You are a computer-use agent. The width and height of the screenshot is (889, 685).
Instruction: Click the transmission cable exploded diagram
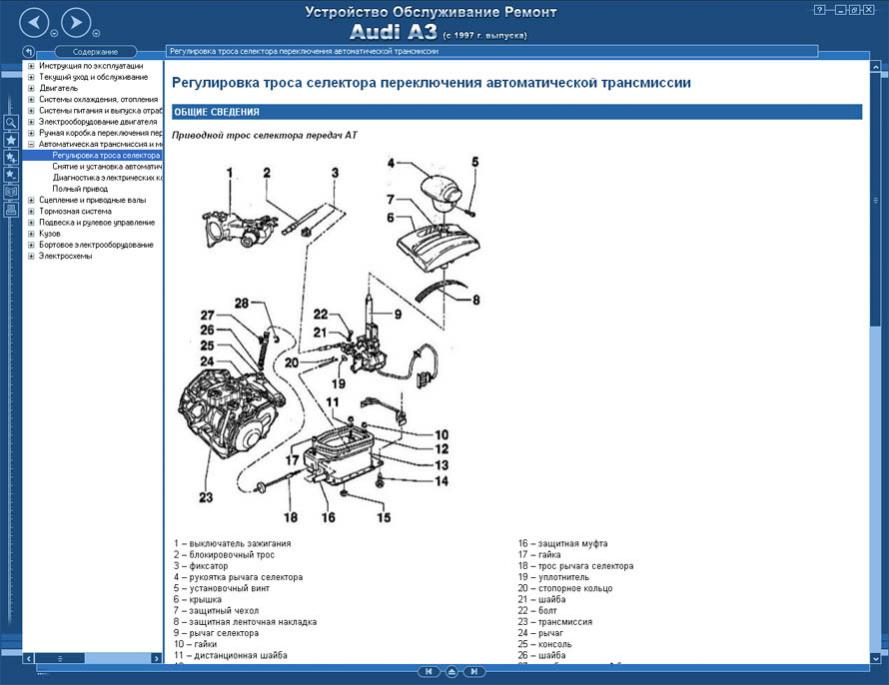click(x=329, y=339)
